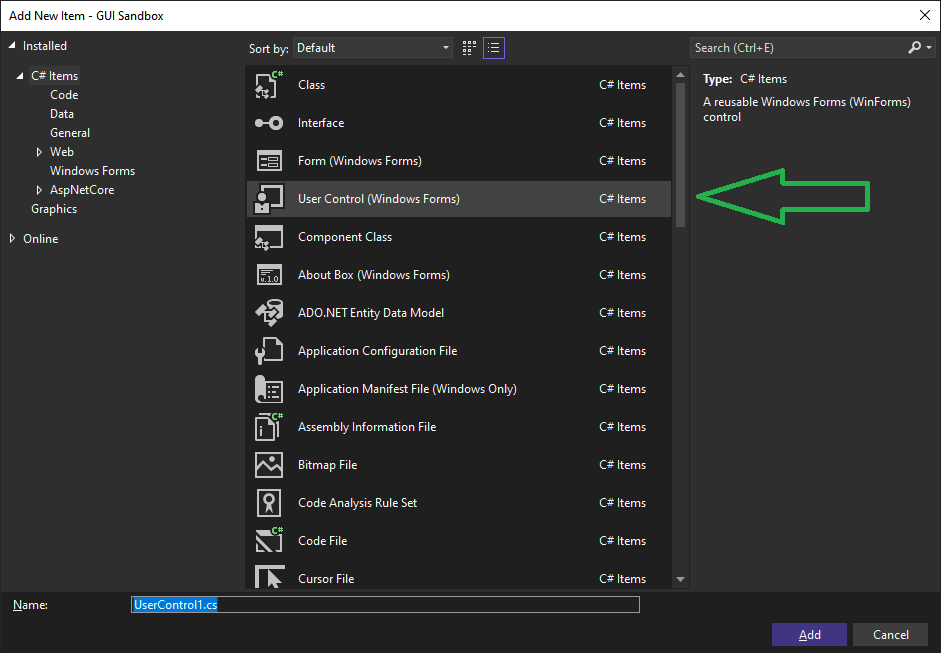Open the Sort by dropdown
The image size is (941, 653).
[x=371, y=47]
